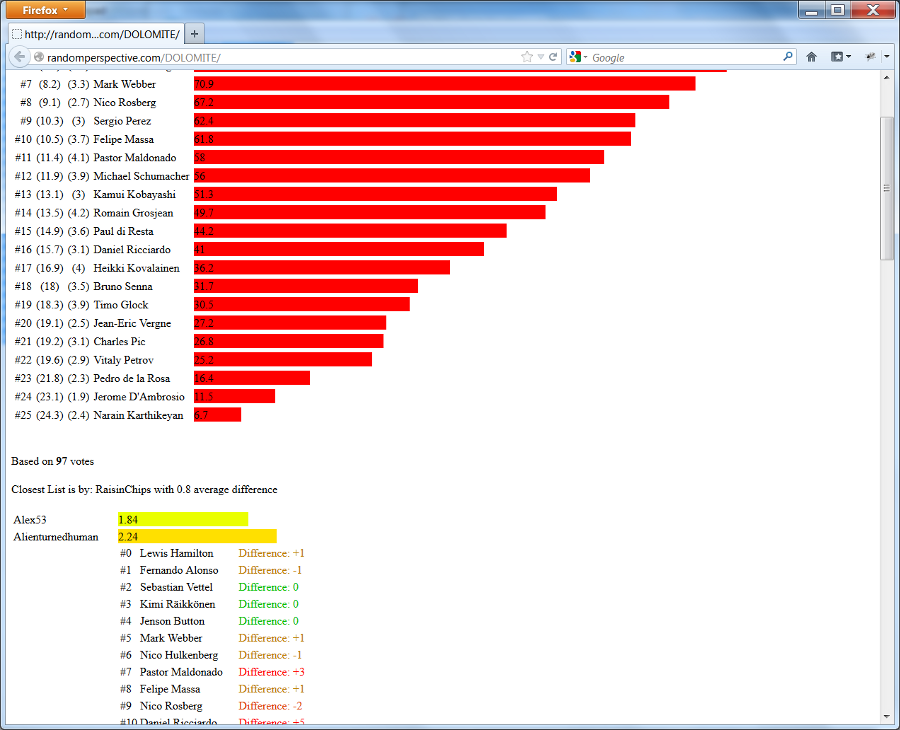Image resolution: width=900 pixels, height=730 pixels.
Task: Click 'Jerome D'Ambrosio' row label
Action: pyautogui.click(x=139, y=397)
